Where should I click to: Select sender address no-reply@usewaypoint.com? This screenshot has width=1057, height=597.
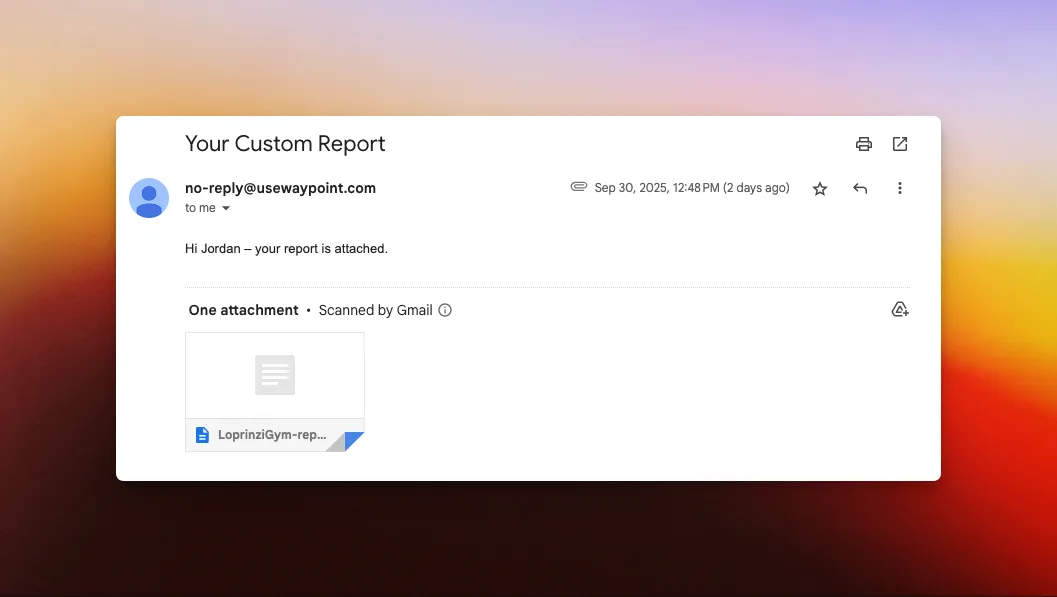pyautogui.click(x=280, y=188)
